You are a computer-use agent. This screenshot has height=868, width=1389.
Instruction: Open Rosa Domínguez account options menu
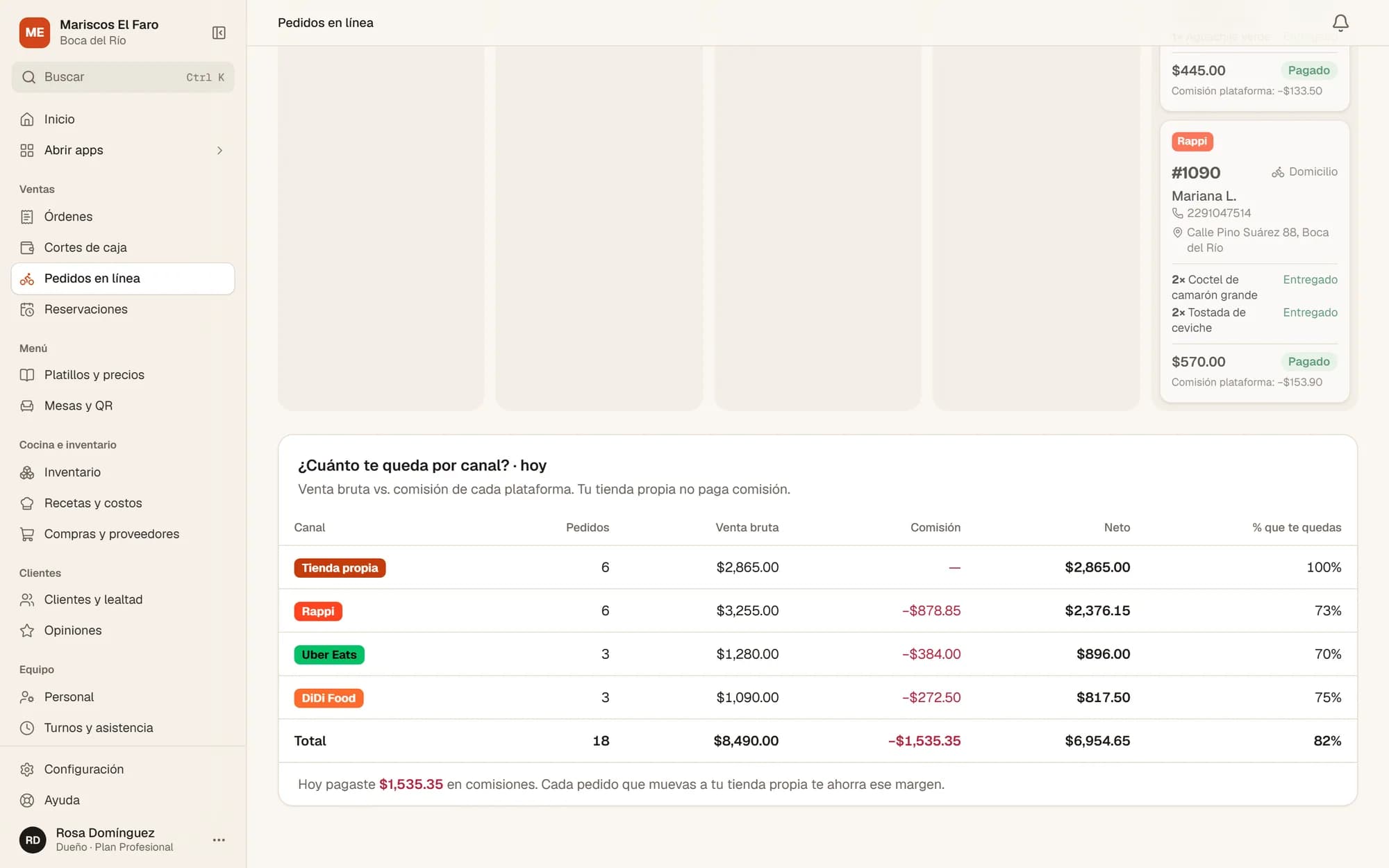click(219, 840)
